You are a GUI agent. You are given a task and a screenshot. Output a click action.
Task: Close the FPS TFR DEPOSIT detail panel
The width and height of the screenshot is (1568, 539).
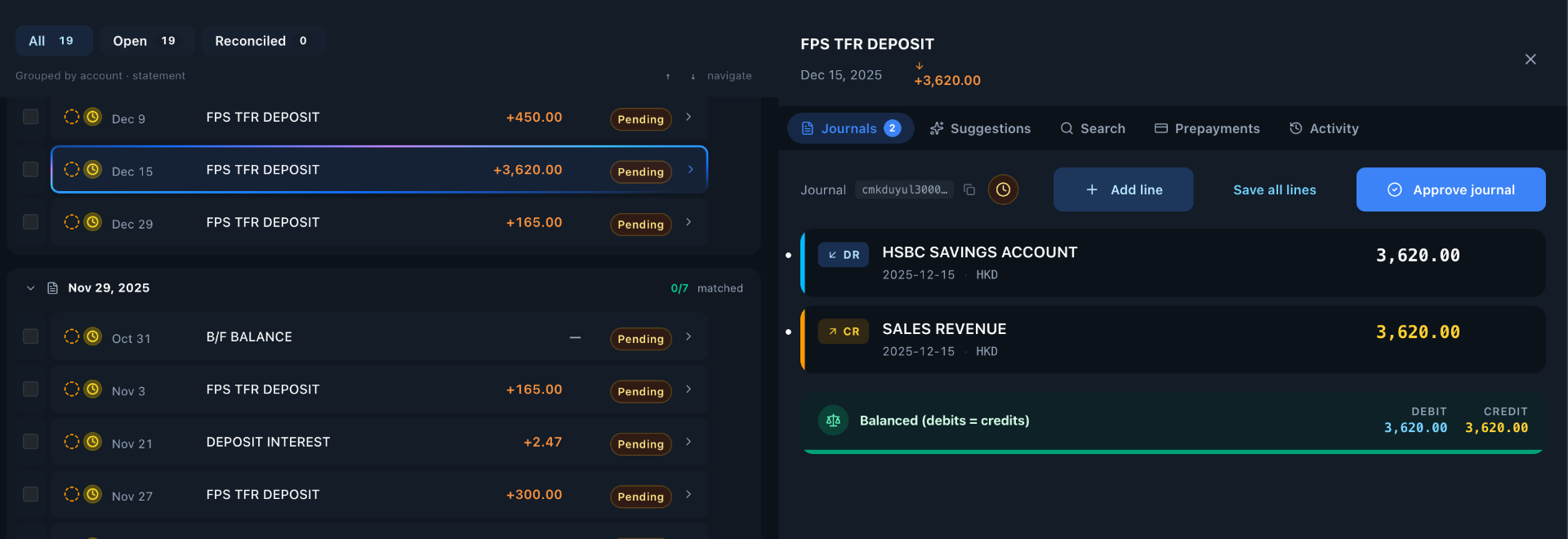[1530, 59]
